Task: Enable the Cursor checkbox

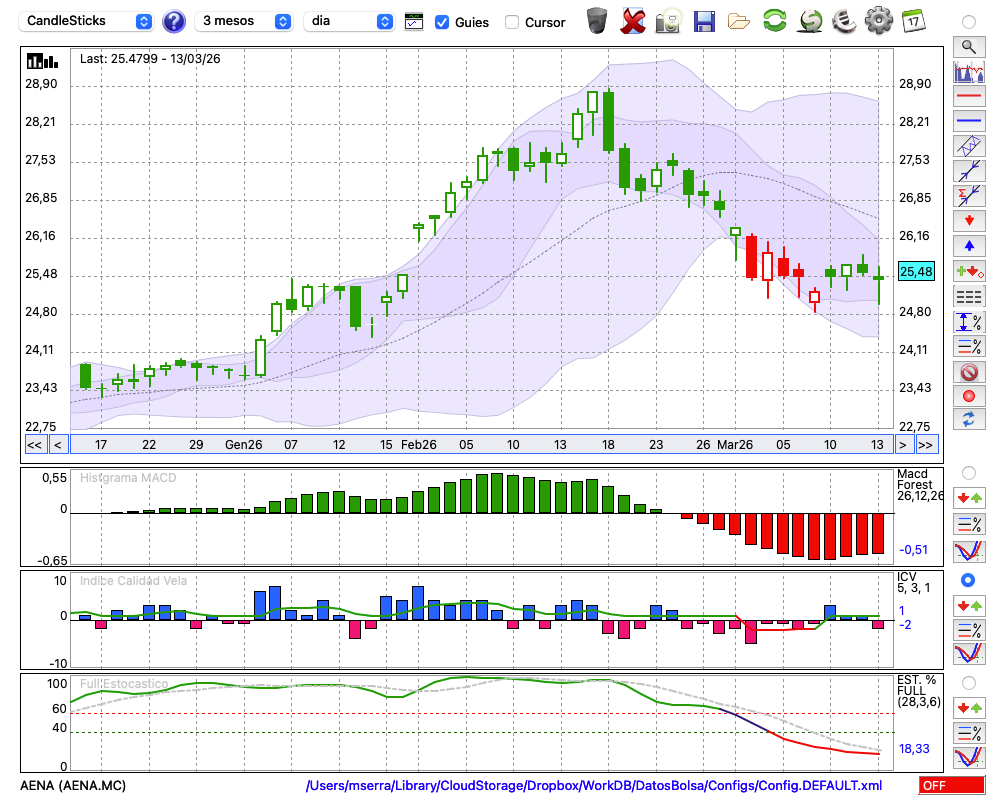Action: (512, 22)
